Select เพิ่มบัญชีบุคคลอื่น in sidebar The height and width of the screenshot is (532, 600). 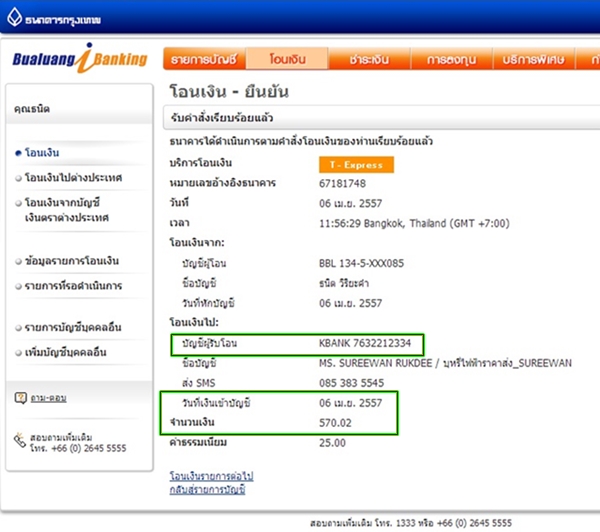coord(65,352)
